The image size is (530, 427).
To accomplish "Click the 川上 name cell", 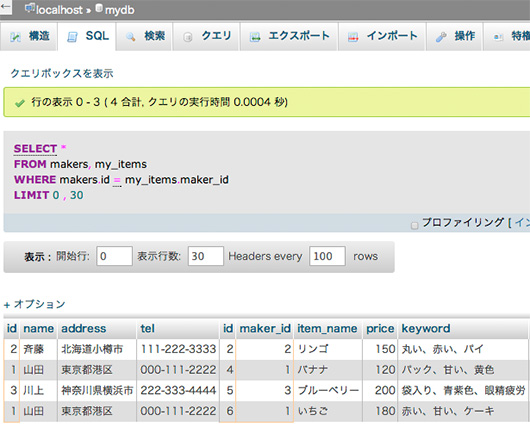I will coord(39,390).
